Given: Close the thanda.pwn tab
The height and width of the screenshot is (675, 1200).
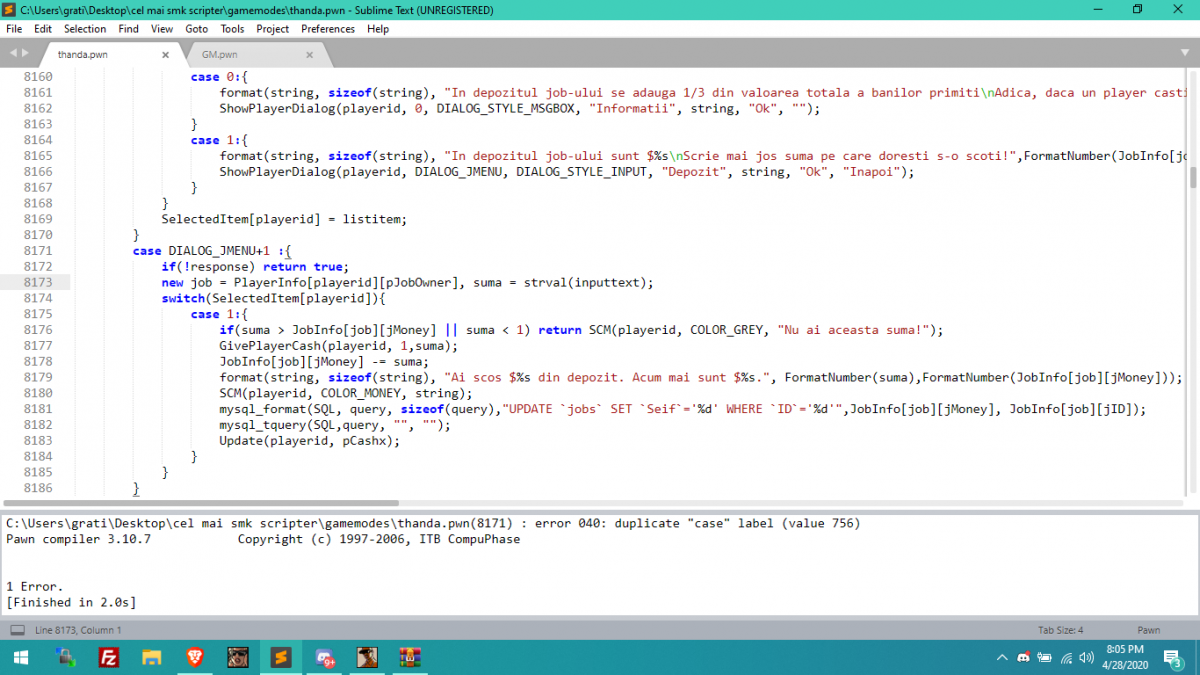Looking at the screenshot, I should 165,55.
